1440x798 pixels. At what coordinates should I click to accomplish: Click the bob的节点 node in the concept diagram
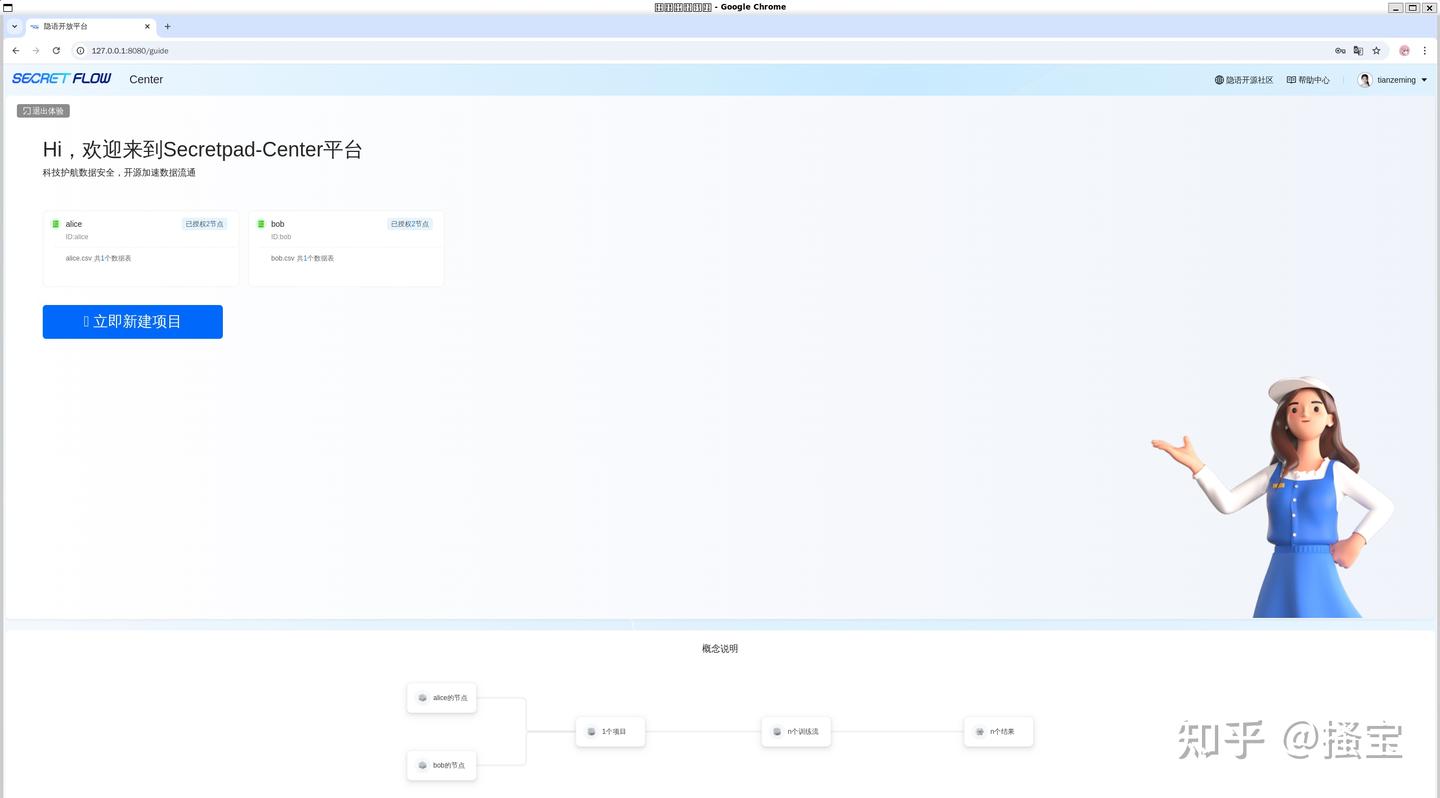(441, 765)
